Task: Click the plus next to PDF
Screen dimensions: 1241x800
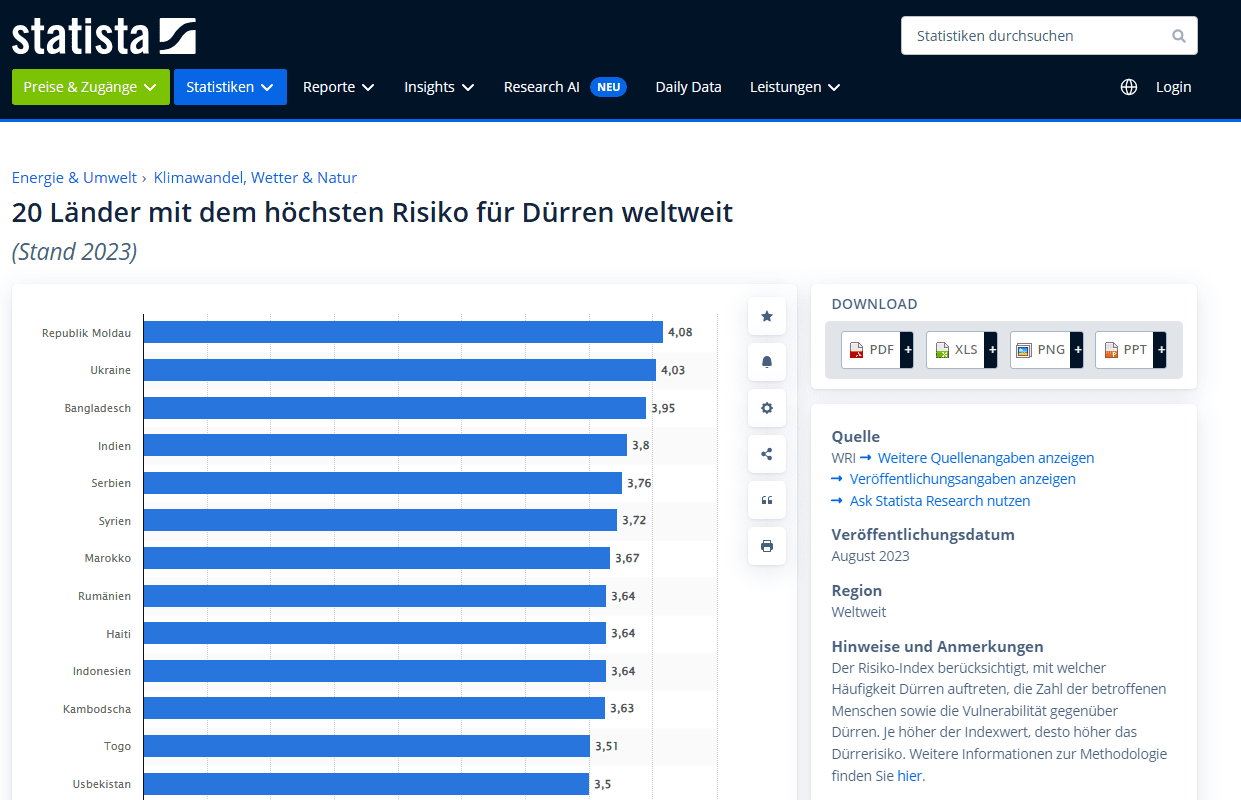Action: coord(907,350)
